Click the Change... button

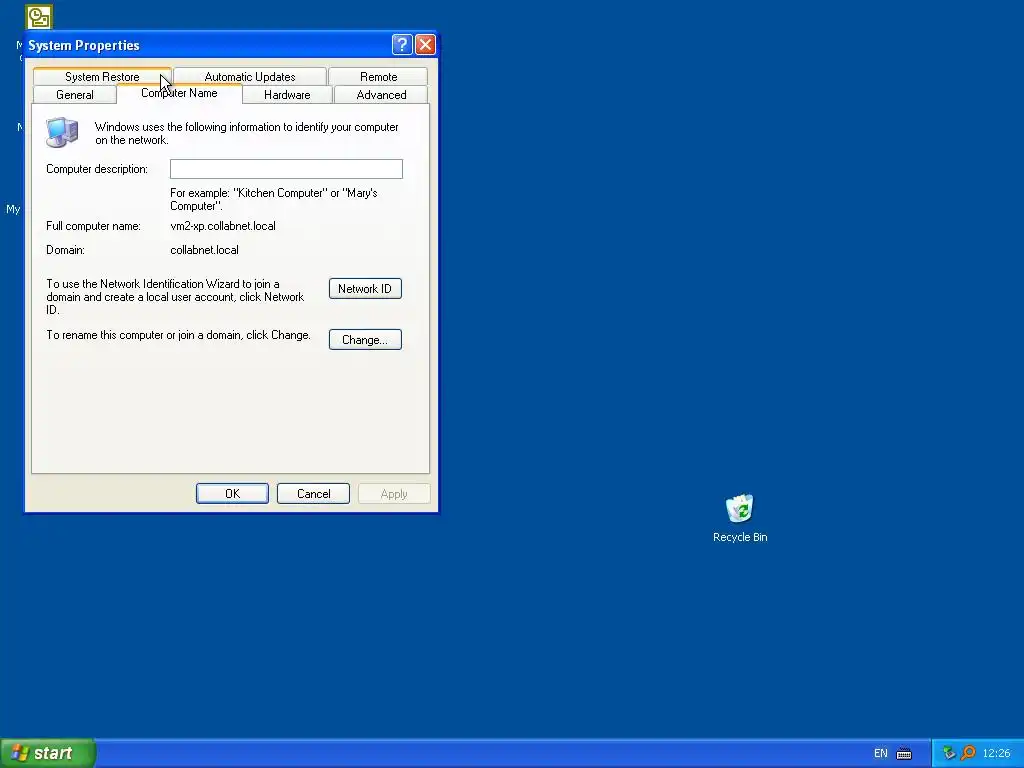coord(365,340)
